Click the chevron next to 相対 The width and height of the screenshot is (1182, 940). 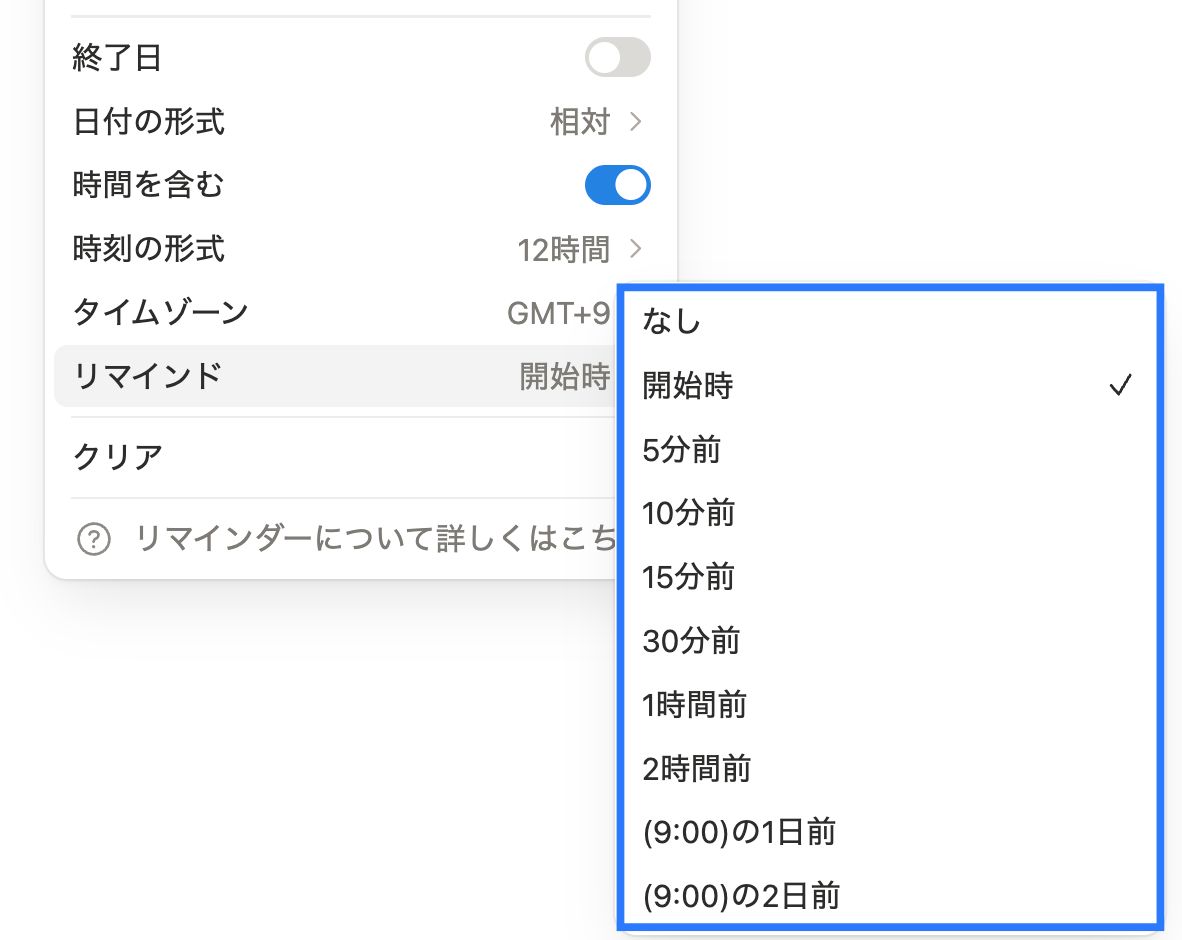pos(637,121)
